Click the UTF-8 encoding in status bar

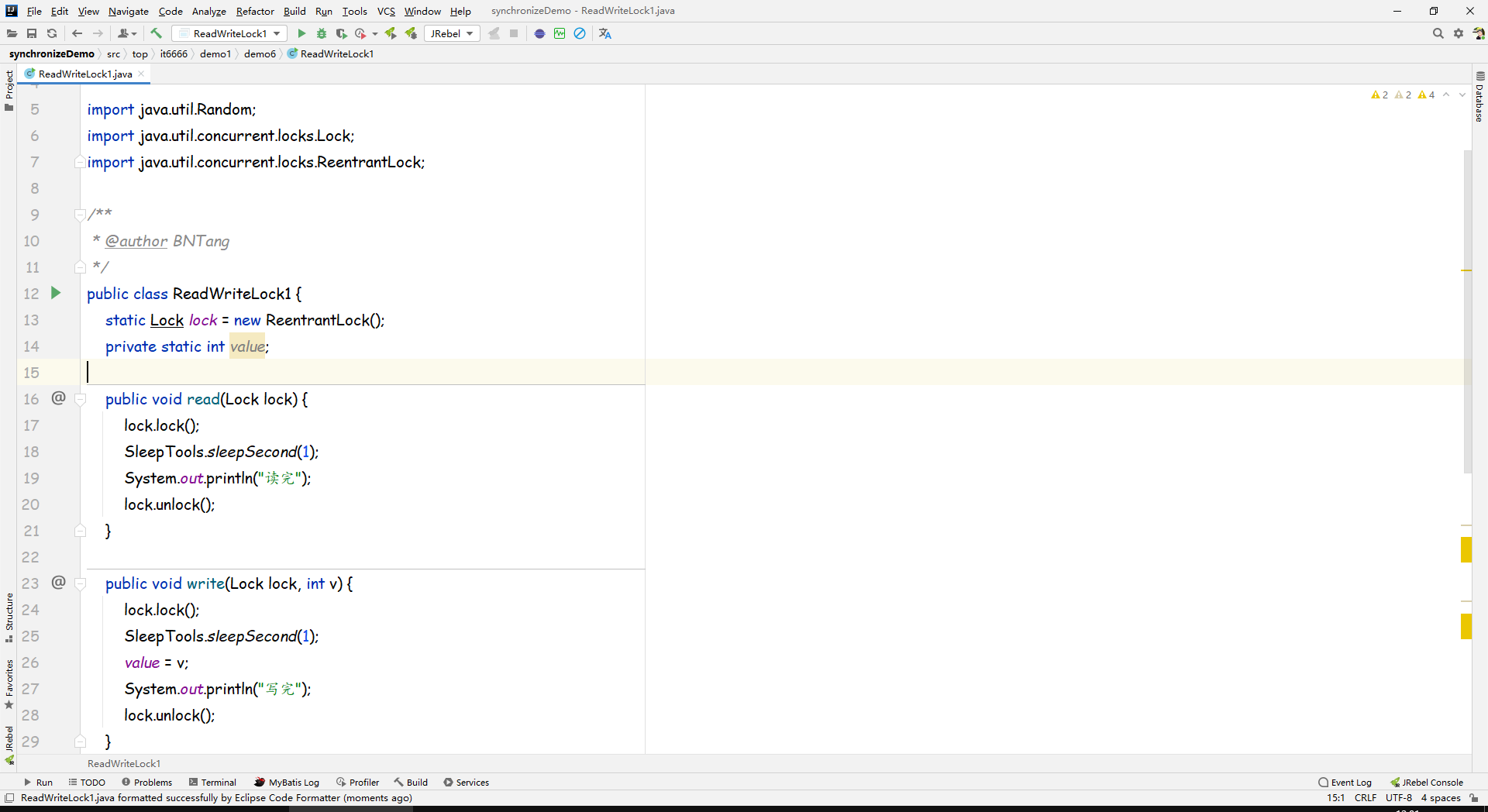(1399, 798)
